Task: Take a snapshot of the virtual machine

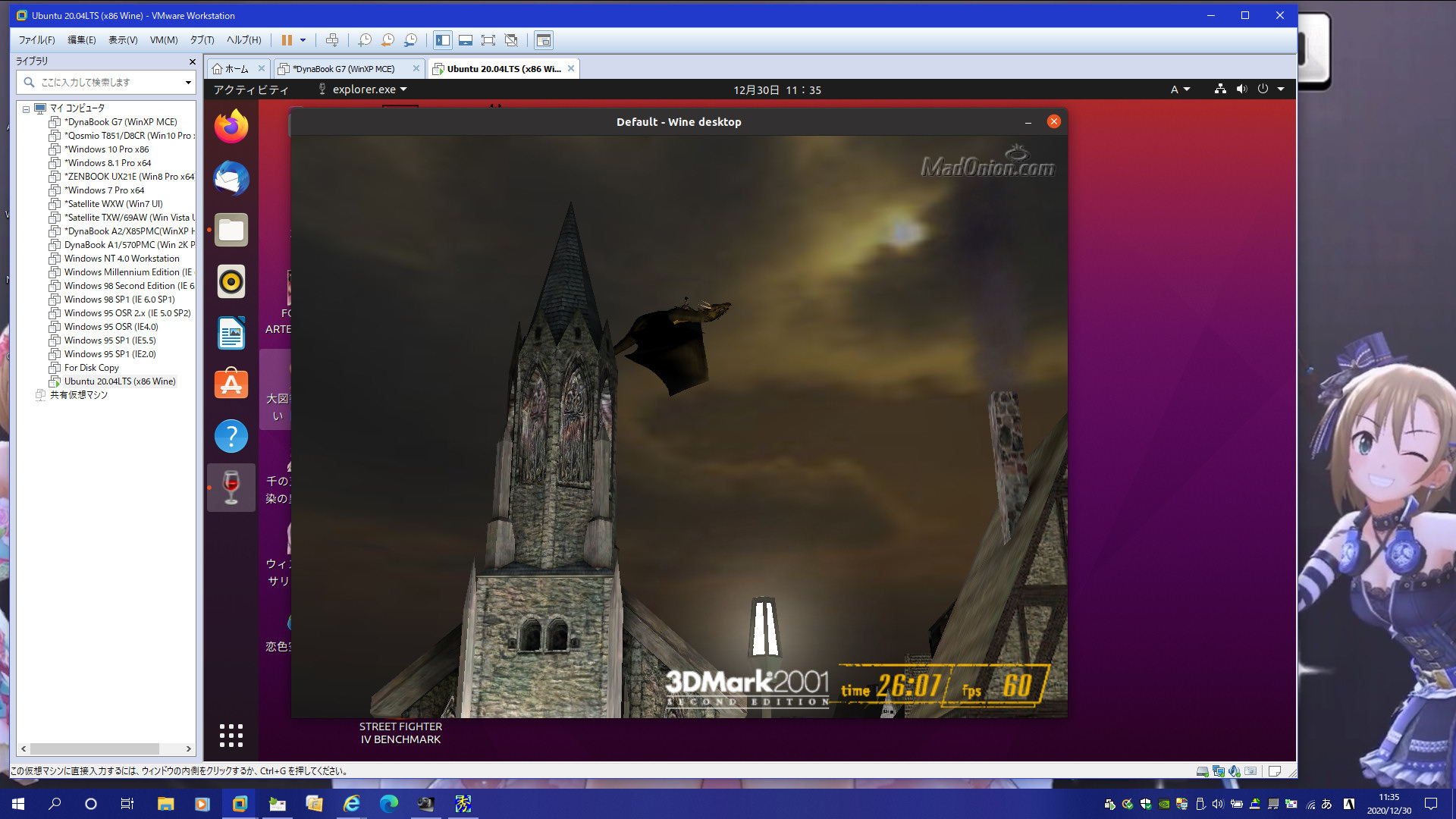Action: pyautogui.click(x=365, y=40)
